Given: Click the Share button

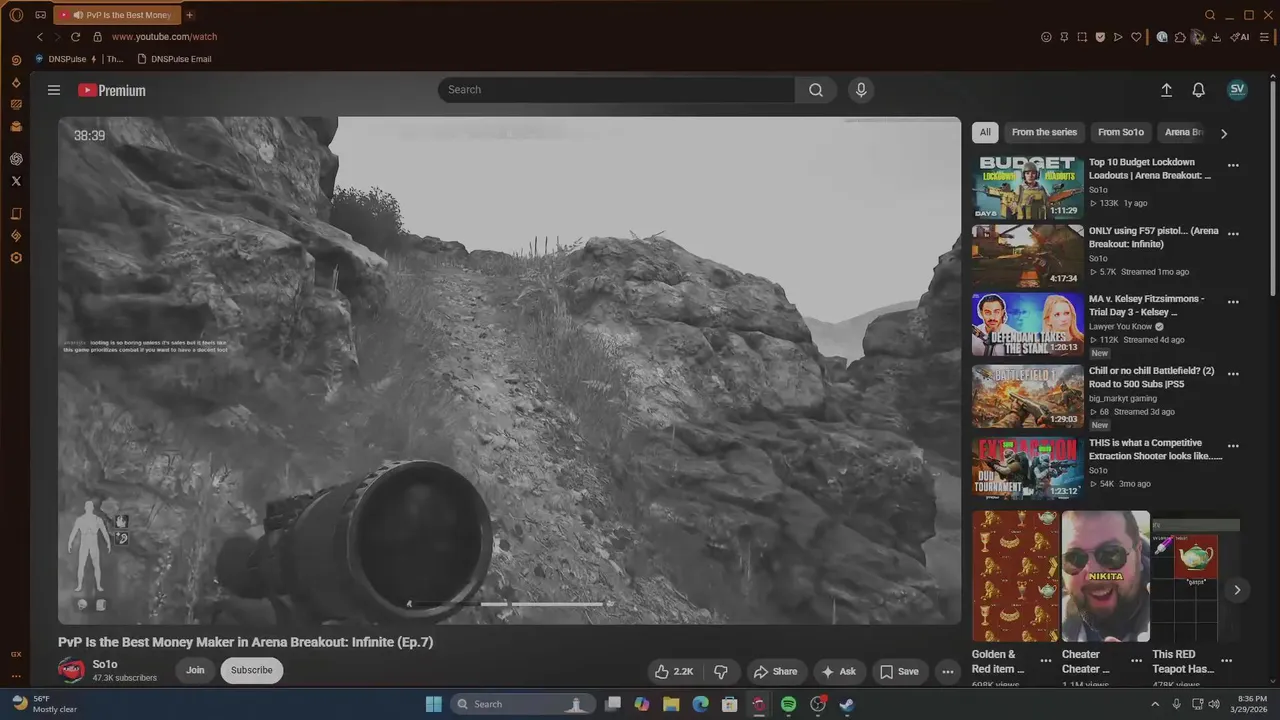Looking at the screenshot, I should click(776, 672).
